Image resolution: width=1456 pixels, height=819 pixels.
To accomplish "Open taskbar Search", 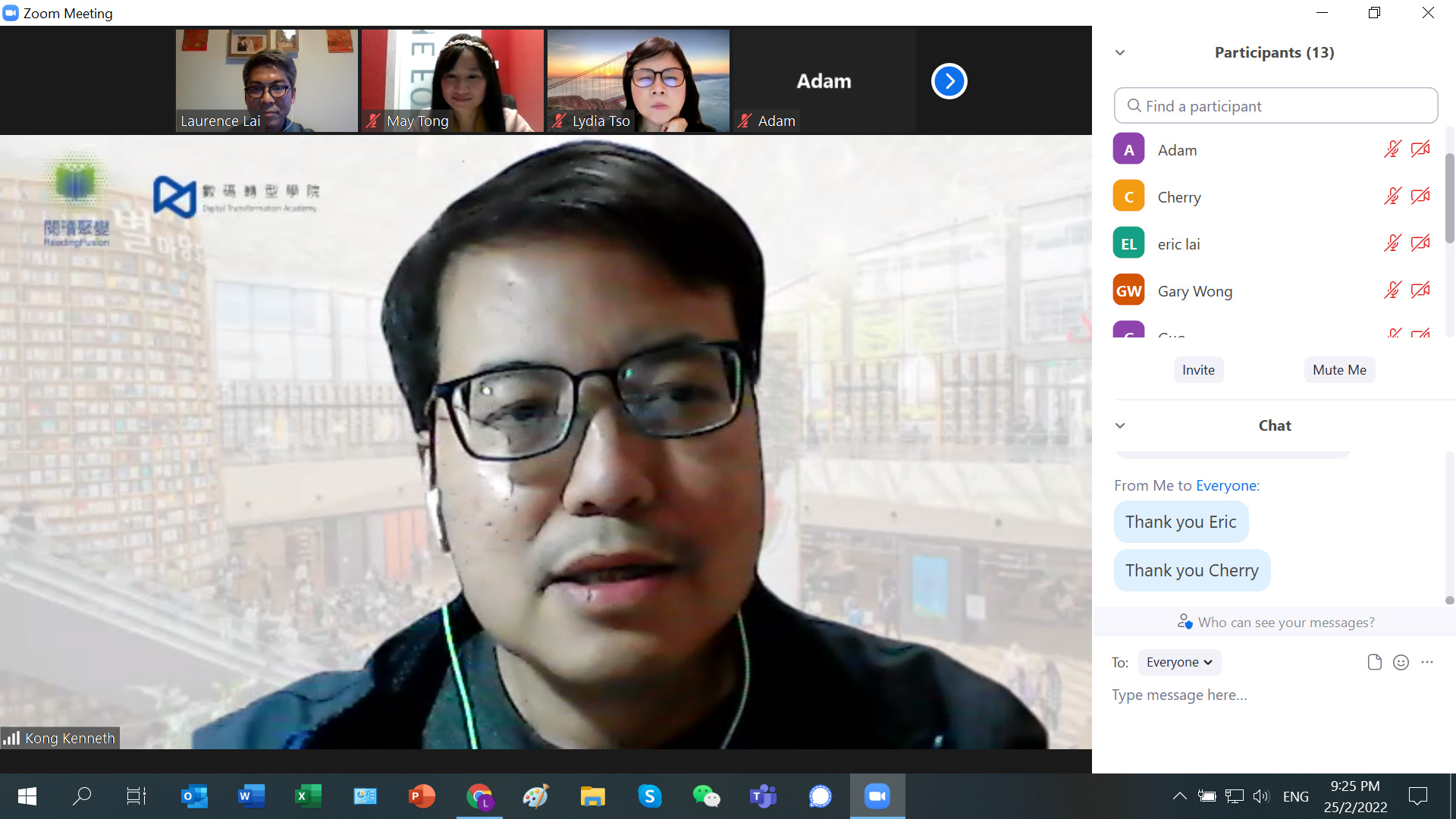I will coord(82,796).
